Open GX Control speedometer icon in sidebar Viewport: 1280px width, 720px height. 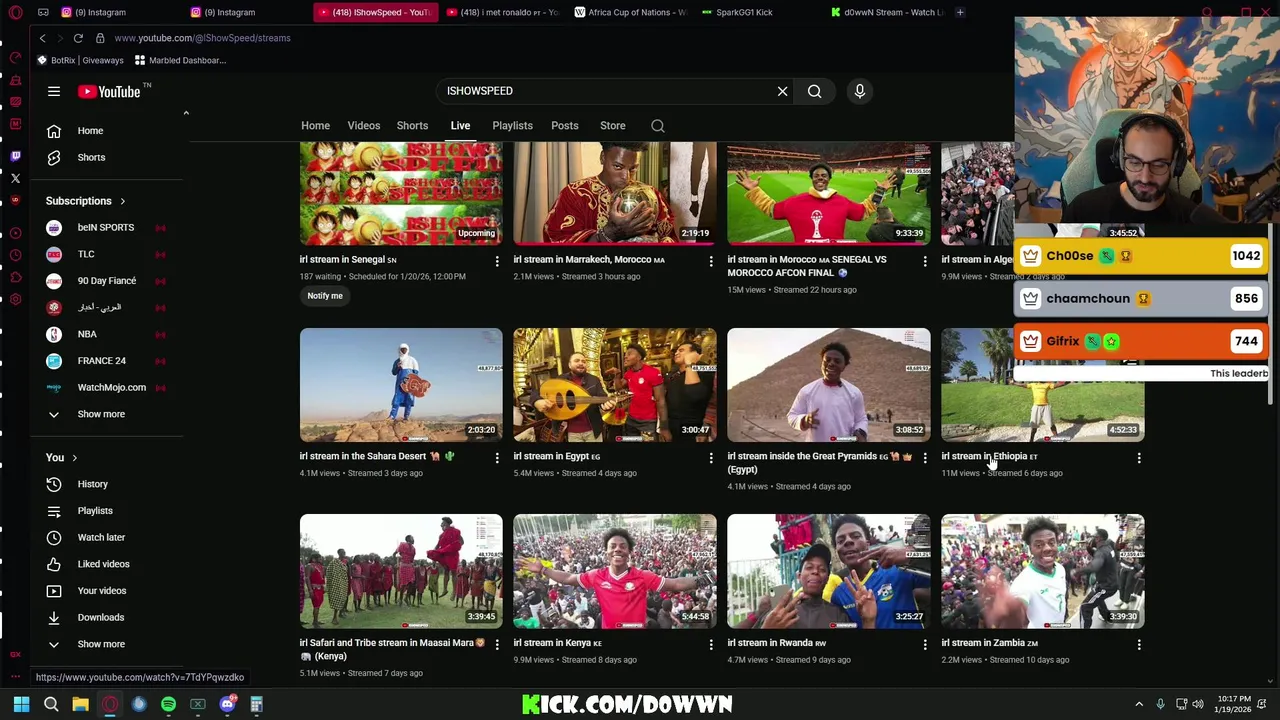[15, 58]
